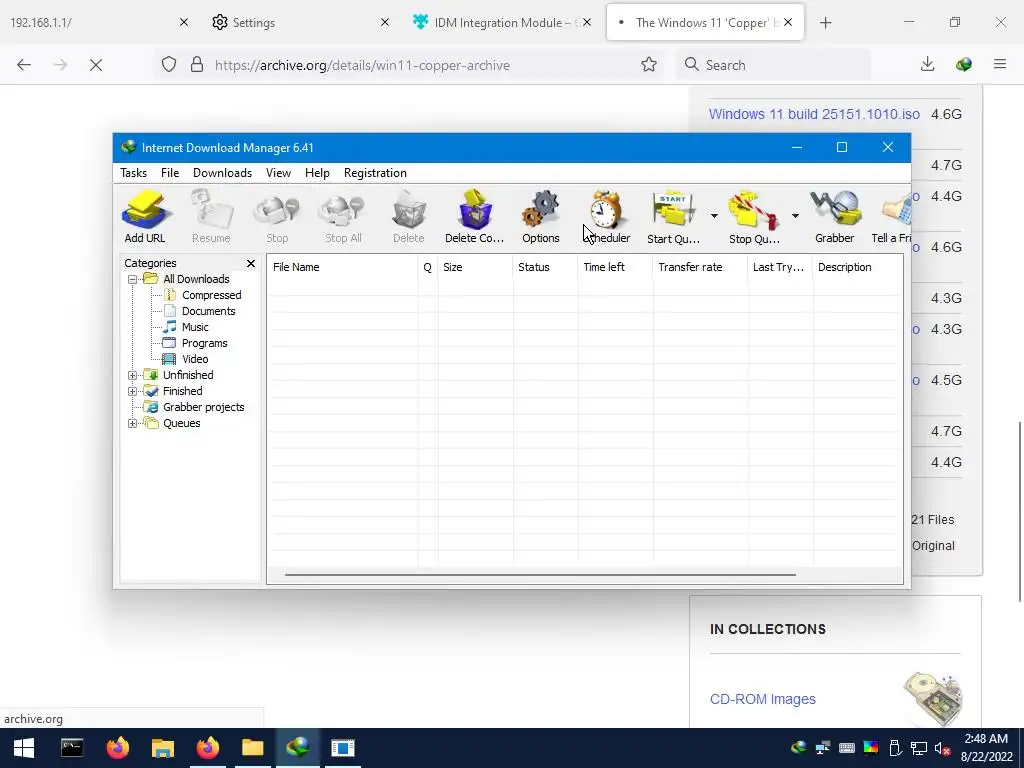Sort by Status column header
Screen dimensions: 1024x768
point(545,267)
